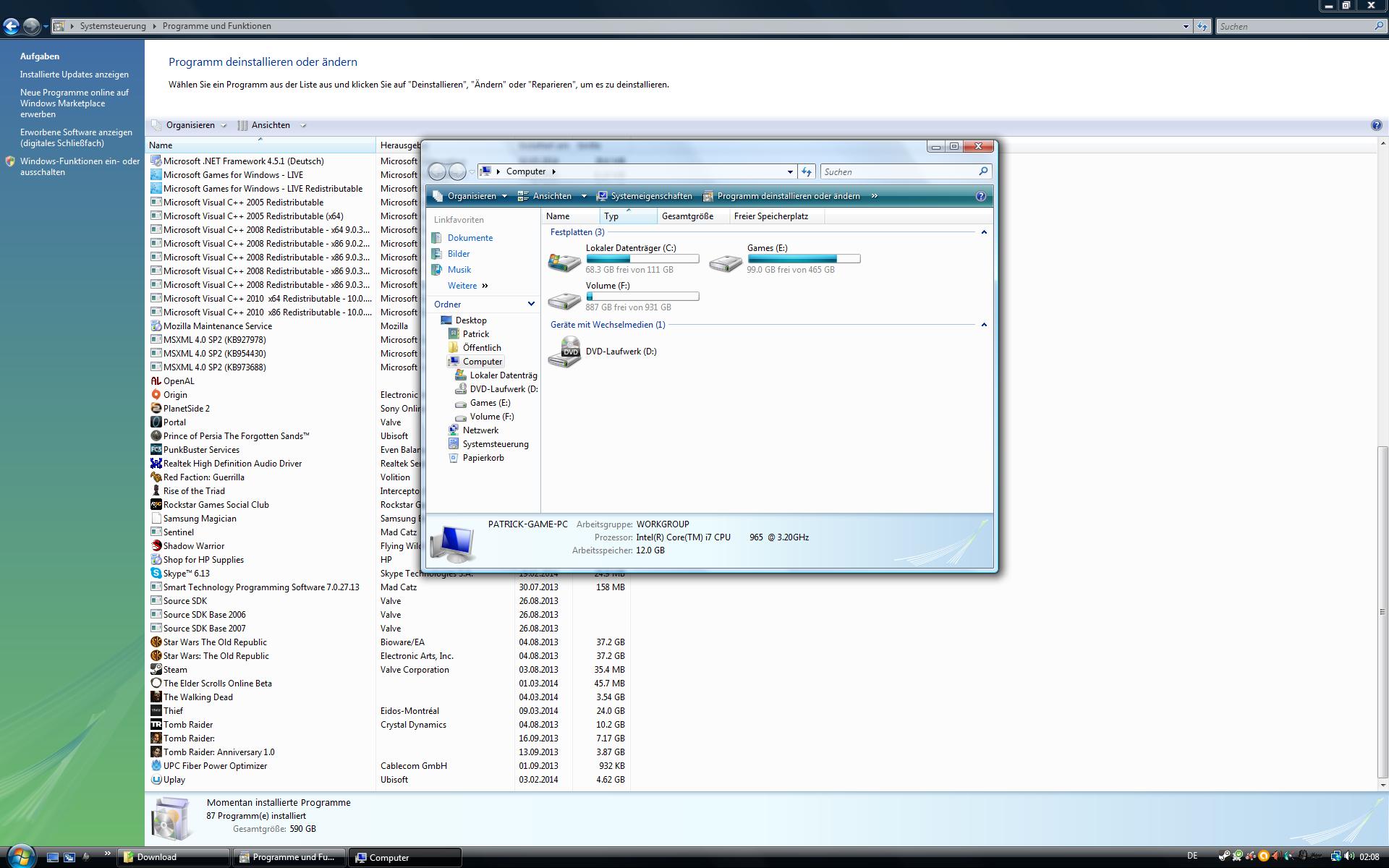Click refresh button next to Computer address bar
This screenshot has height=868, width=1389.
pyautogui.click(x=807, y=171)
